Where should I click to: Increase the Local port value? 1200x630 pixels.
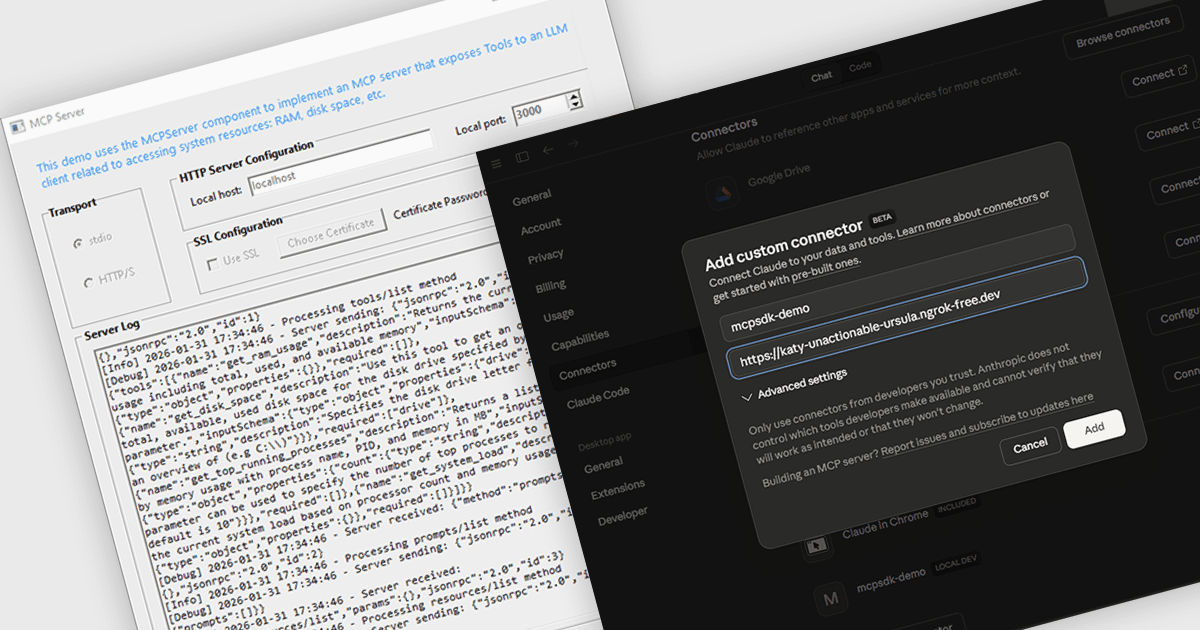coord(573,96)
